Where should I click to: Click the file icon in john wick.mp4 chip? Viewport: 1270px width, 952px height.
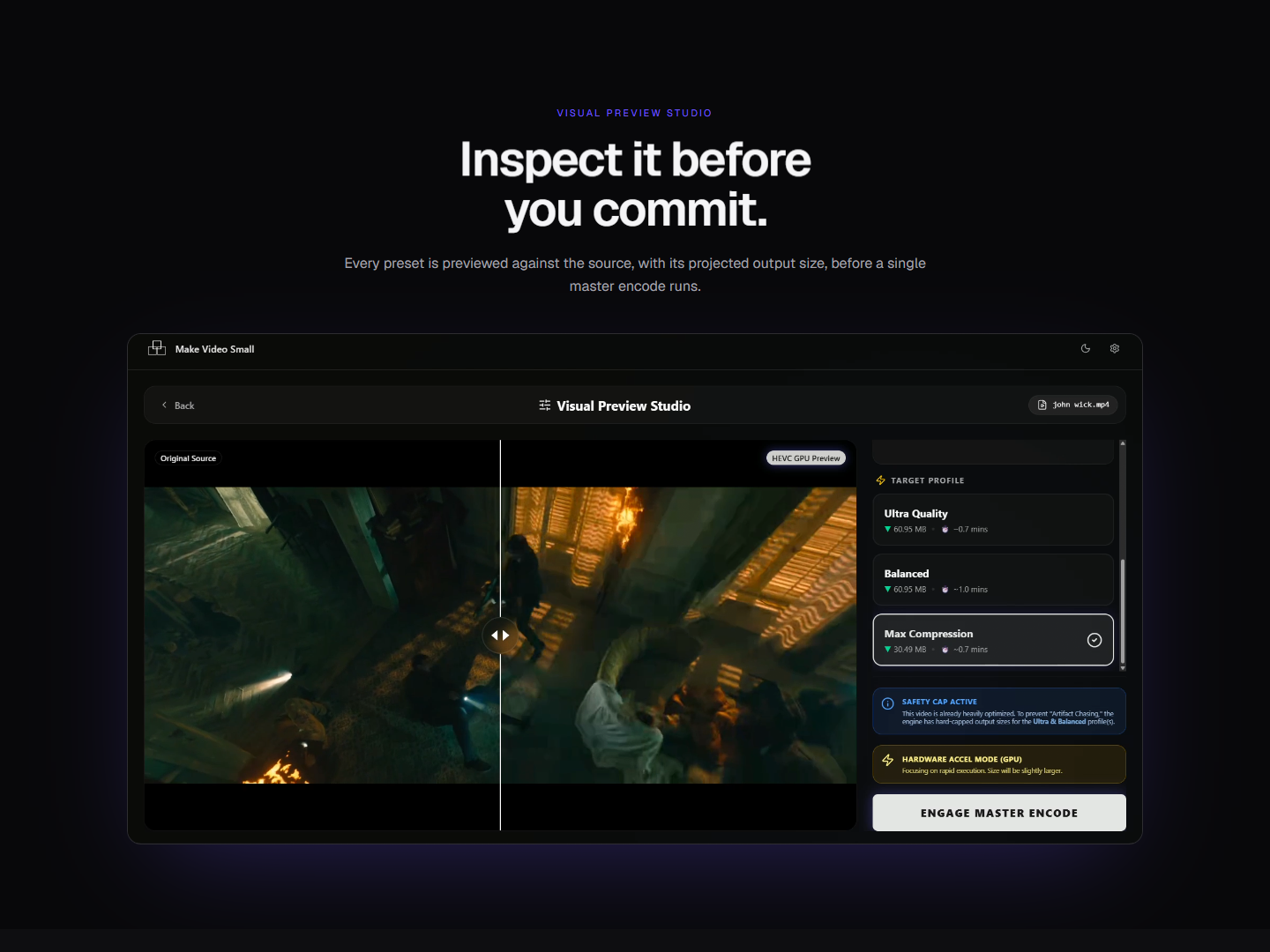click(x=1042, y=405)
